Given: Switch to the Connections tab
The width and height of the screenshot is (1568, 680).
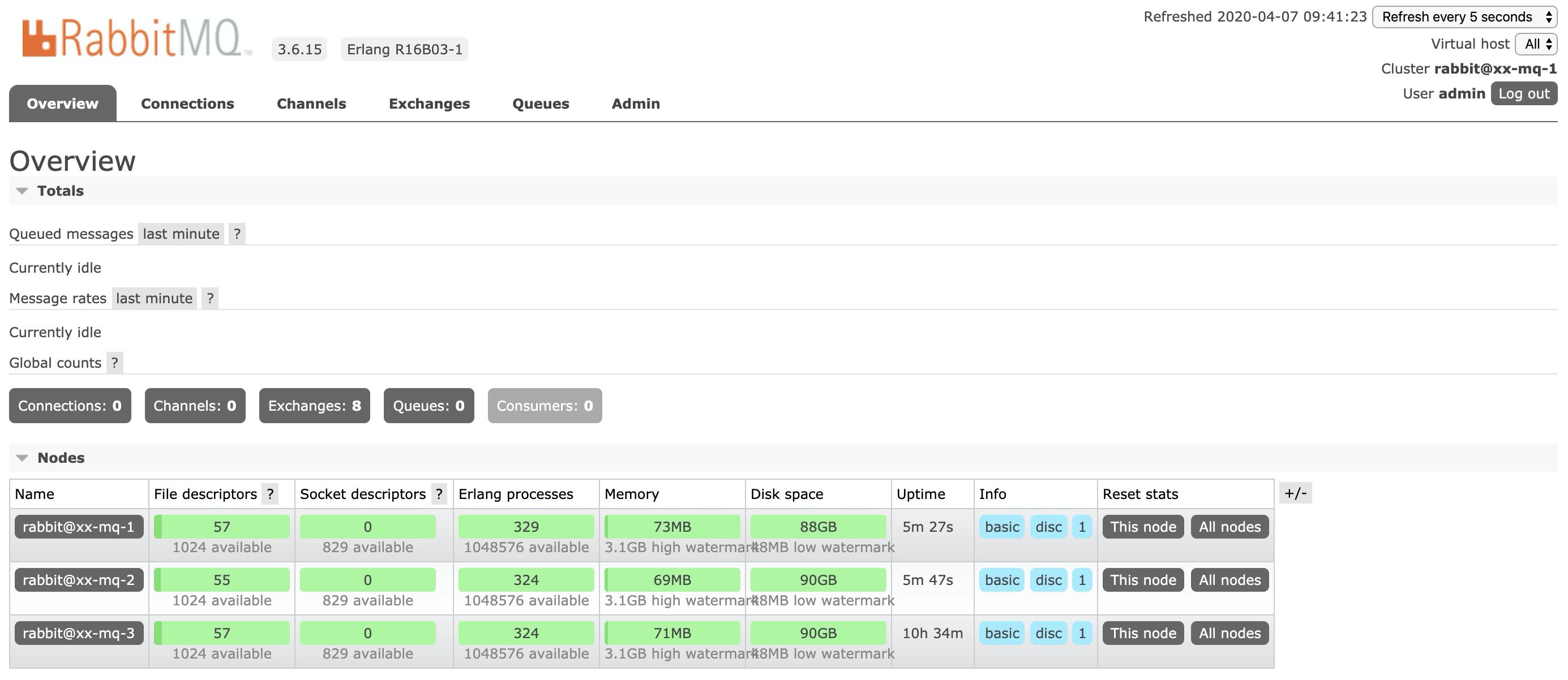Looking at the screenshot, I should pos(187,104).
